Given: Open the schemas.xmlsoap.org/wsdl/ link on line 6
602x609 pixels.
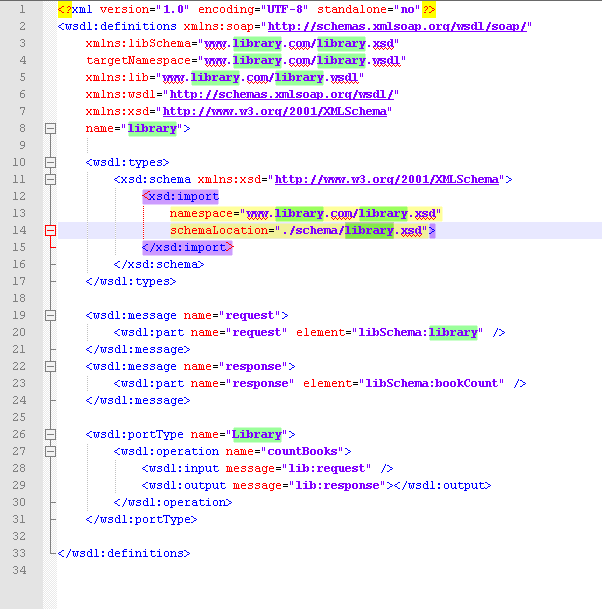Looking at the screenshot, I should point(280,94).
